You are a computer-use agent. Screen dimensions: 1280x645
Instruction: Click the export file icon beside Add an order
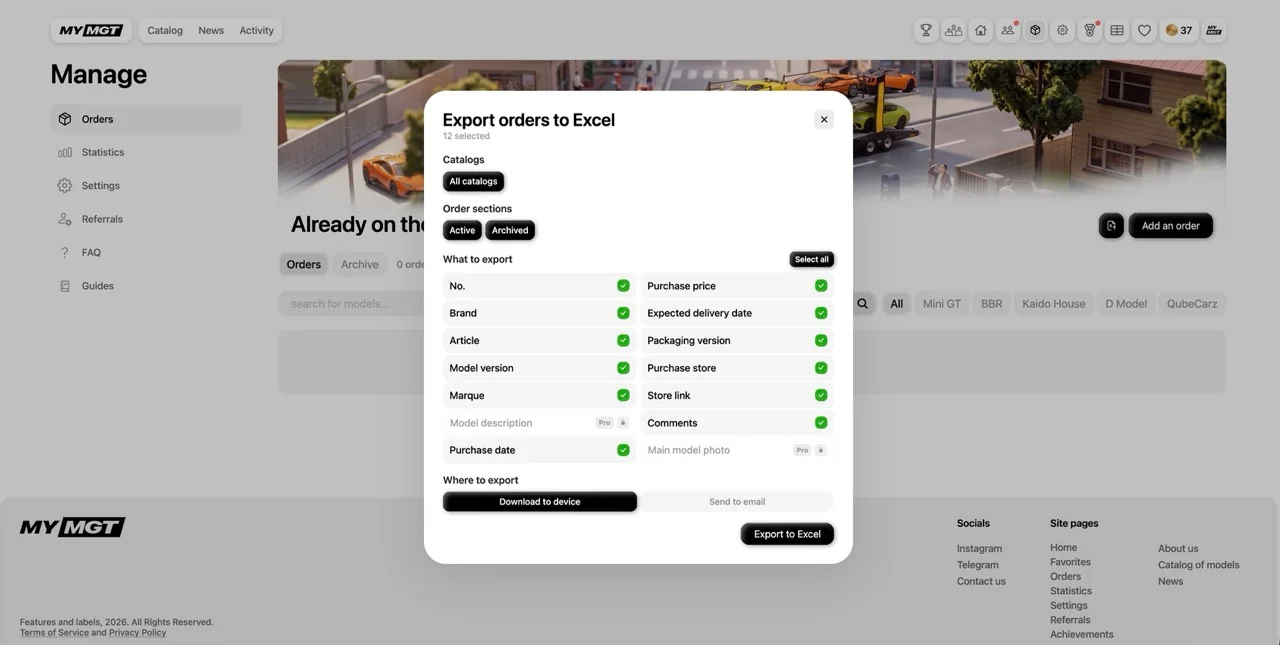[x=1111, y=226]
